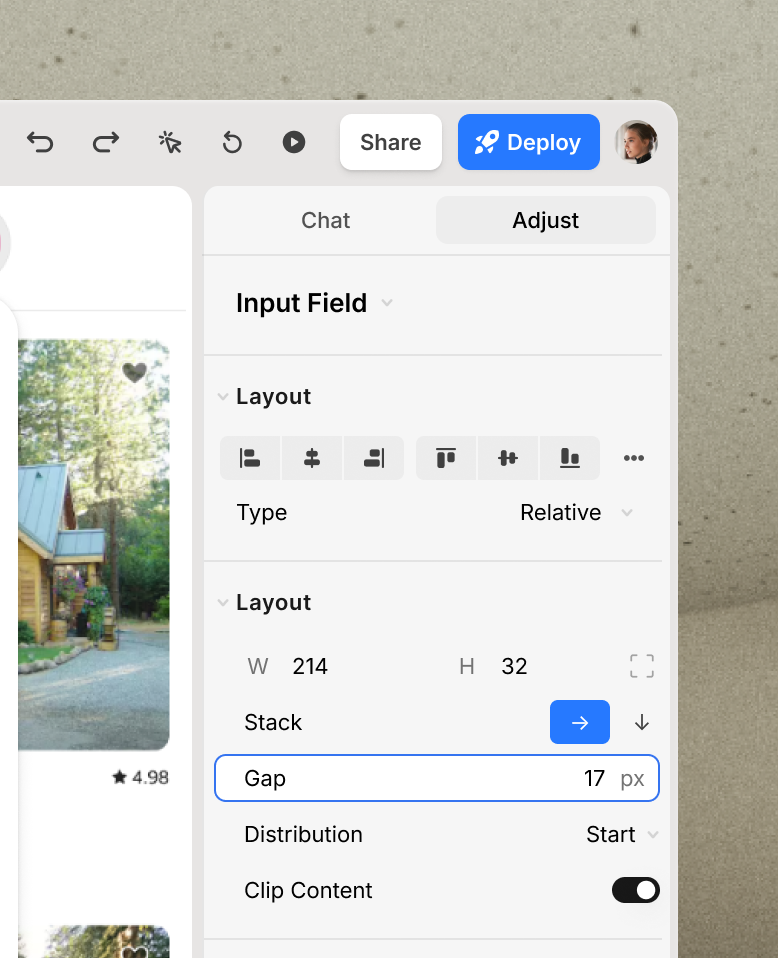Click the Type label
Viewport: 778px width, 958px height.
pyautogui.click(x=262, y=513)
